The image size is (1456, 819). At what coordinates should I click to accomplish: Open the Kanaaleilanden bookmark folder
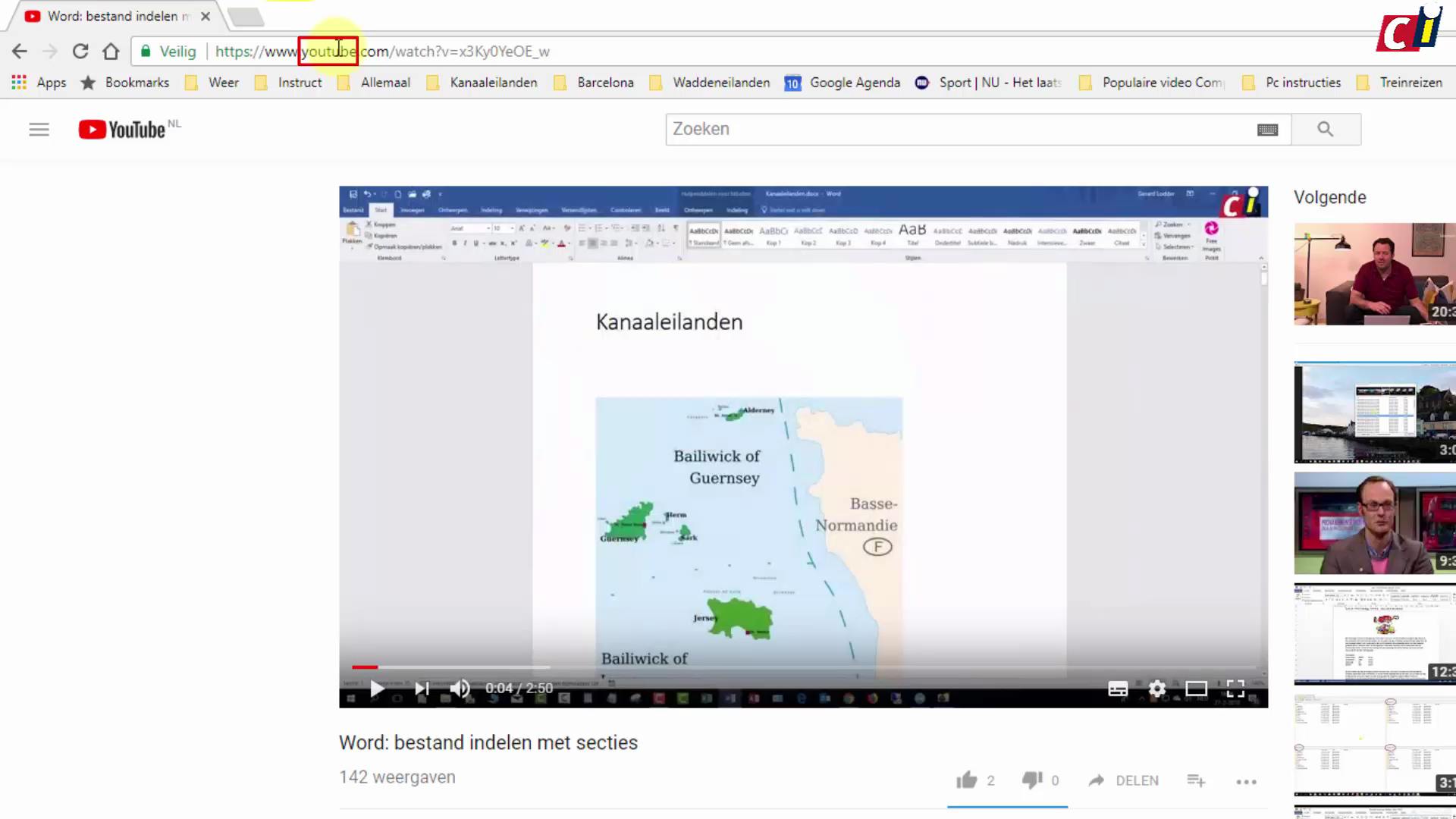[482, 83]
